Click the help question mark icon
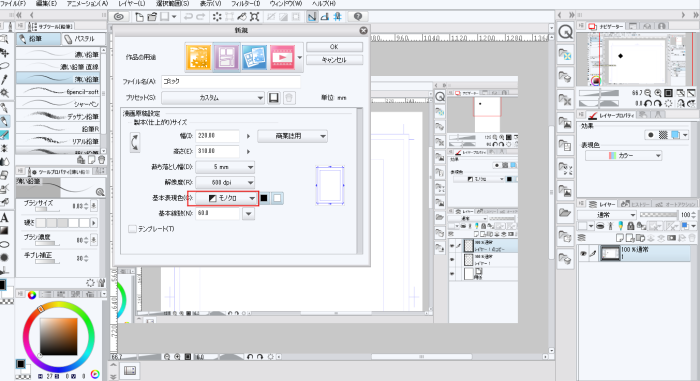The image size is (700, 381). coord(358,17)
